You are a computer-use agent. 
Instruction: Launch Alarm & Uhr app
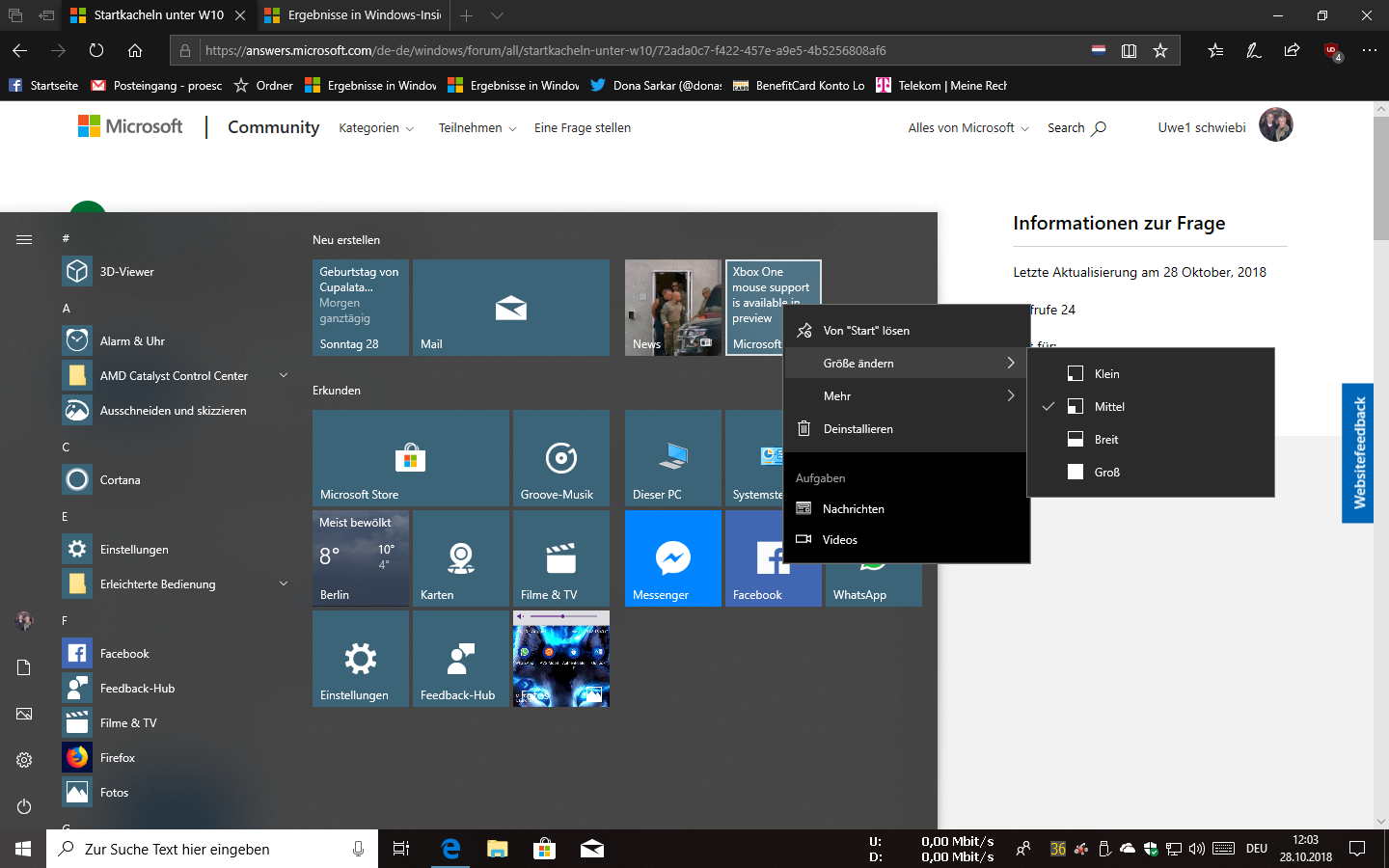174,341
